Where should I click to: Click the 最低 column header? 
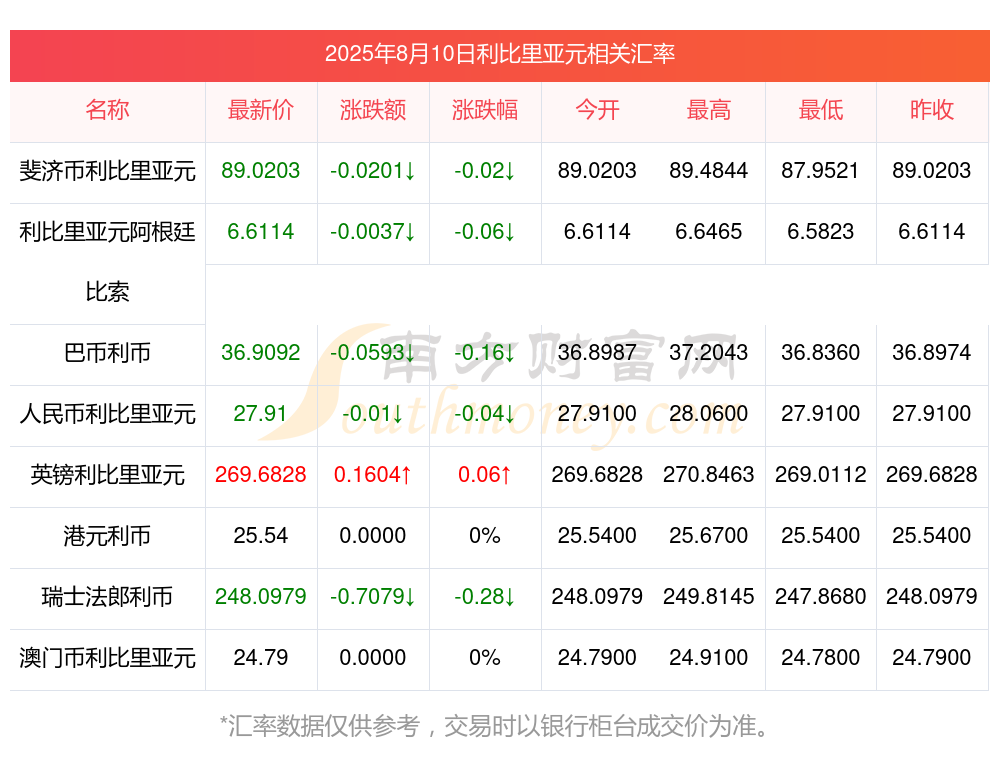pos(821,110)
